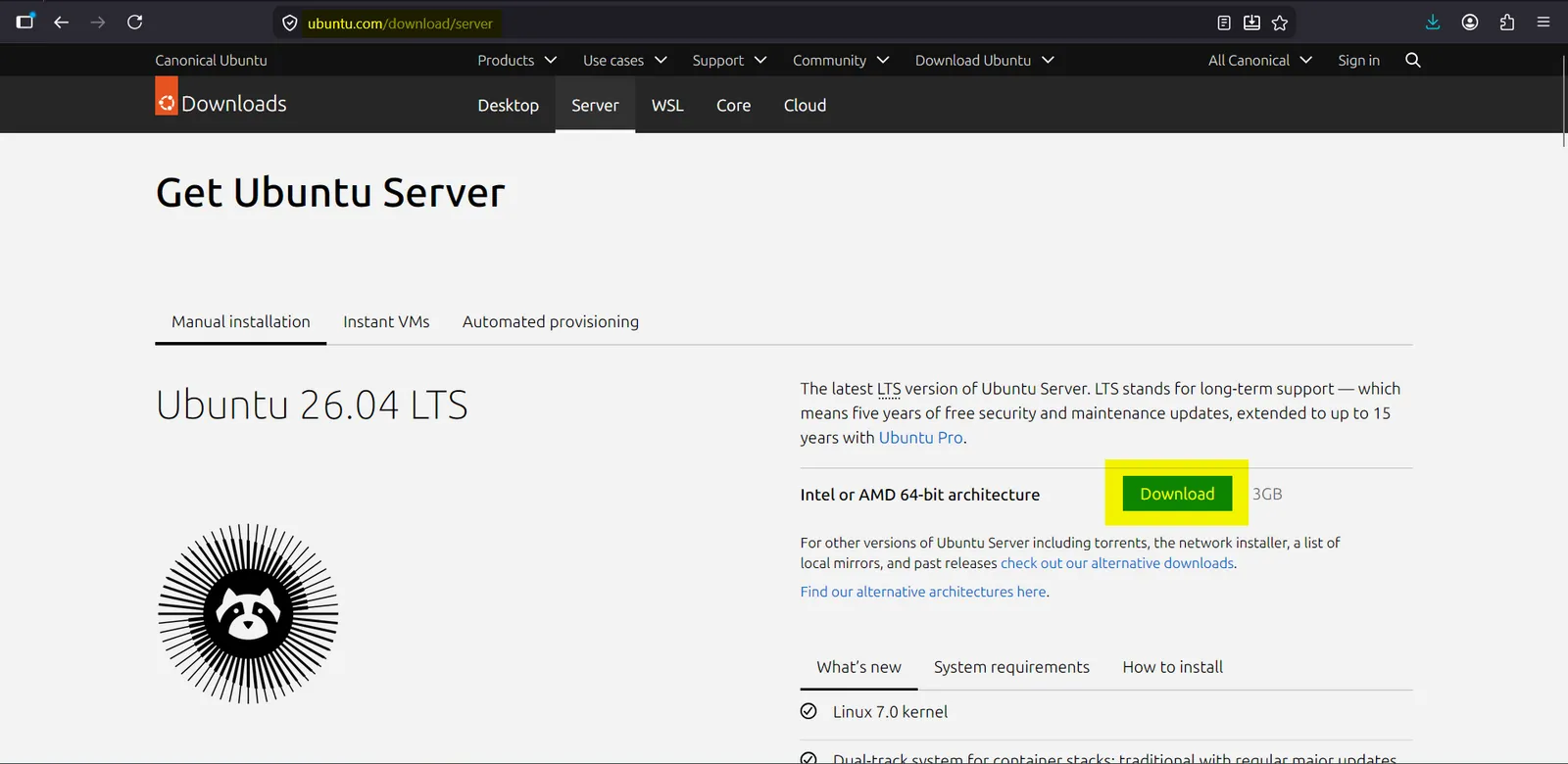Open the tab overview icon

tap(25, 21)
